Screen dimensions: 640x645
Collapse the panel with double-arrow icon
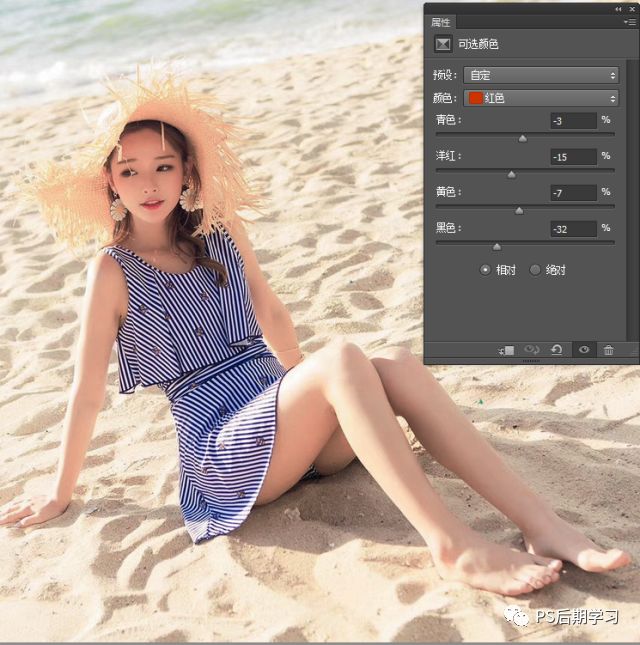tap(619, 9)
